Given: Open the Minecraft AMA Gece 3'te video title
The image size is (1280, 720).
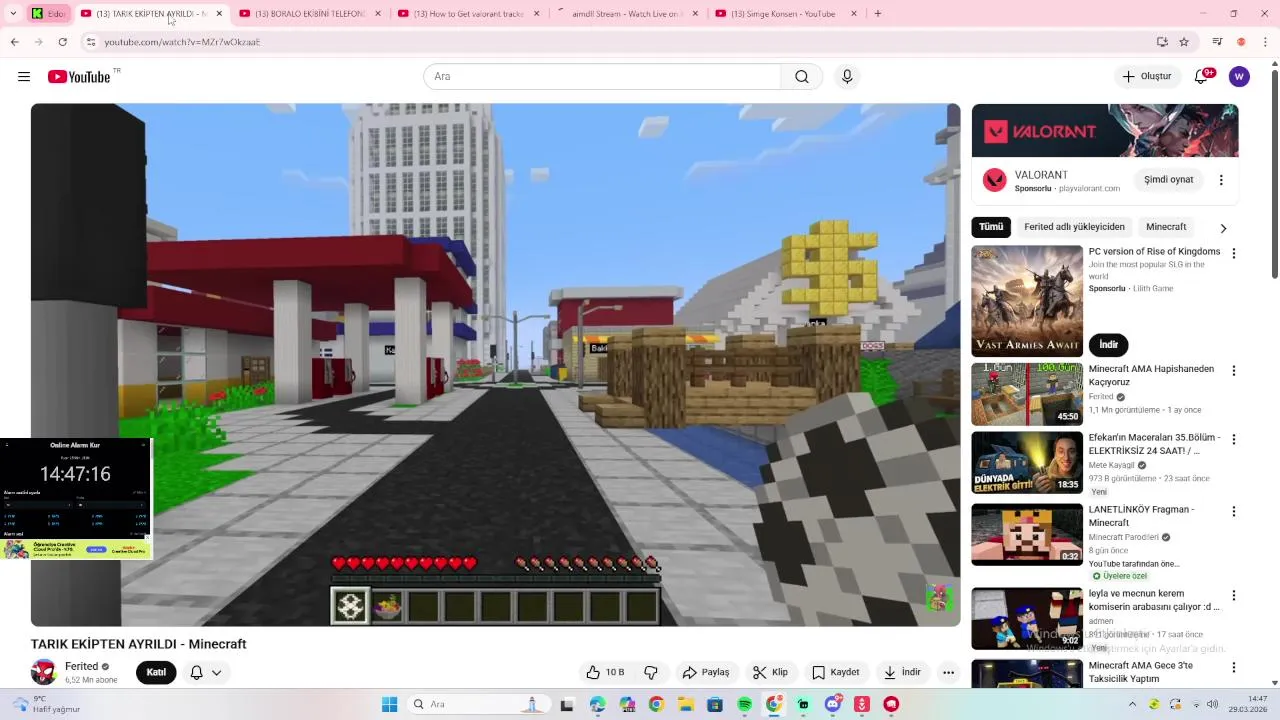Looking at the screenshot, I should click(1141, 672).
